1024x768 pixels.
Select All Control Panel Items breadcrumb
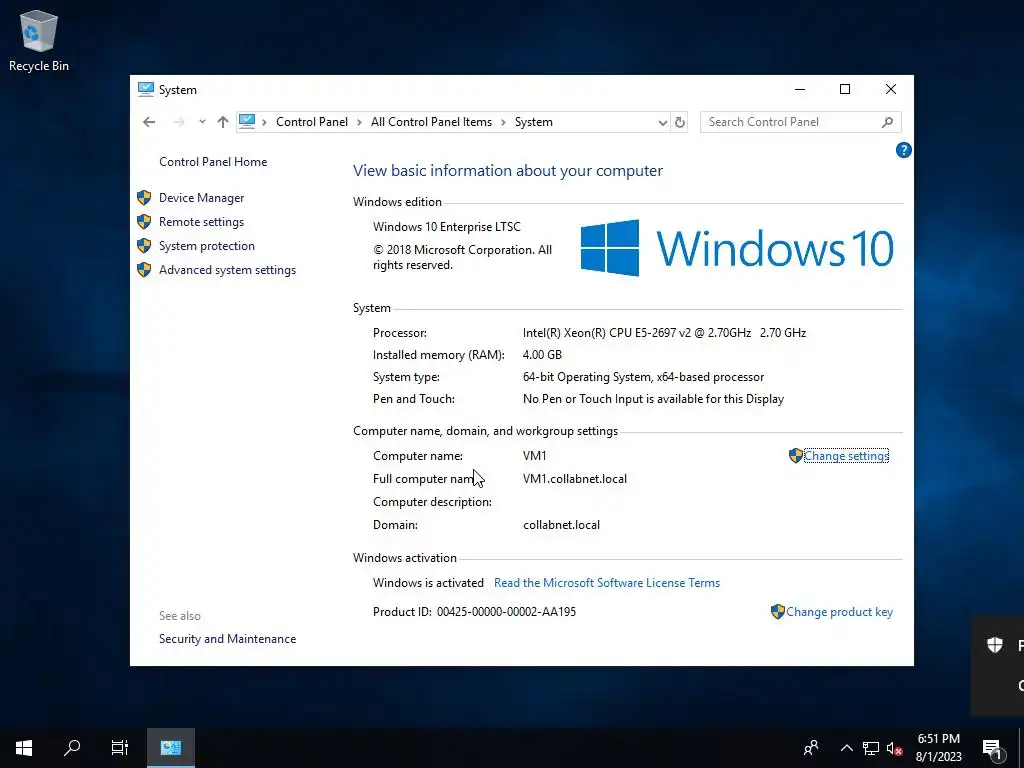coord(431,122)
